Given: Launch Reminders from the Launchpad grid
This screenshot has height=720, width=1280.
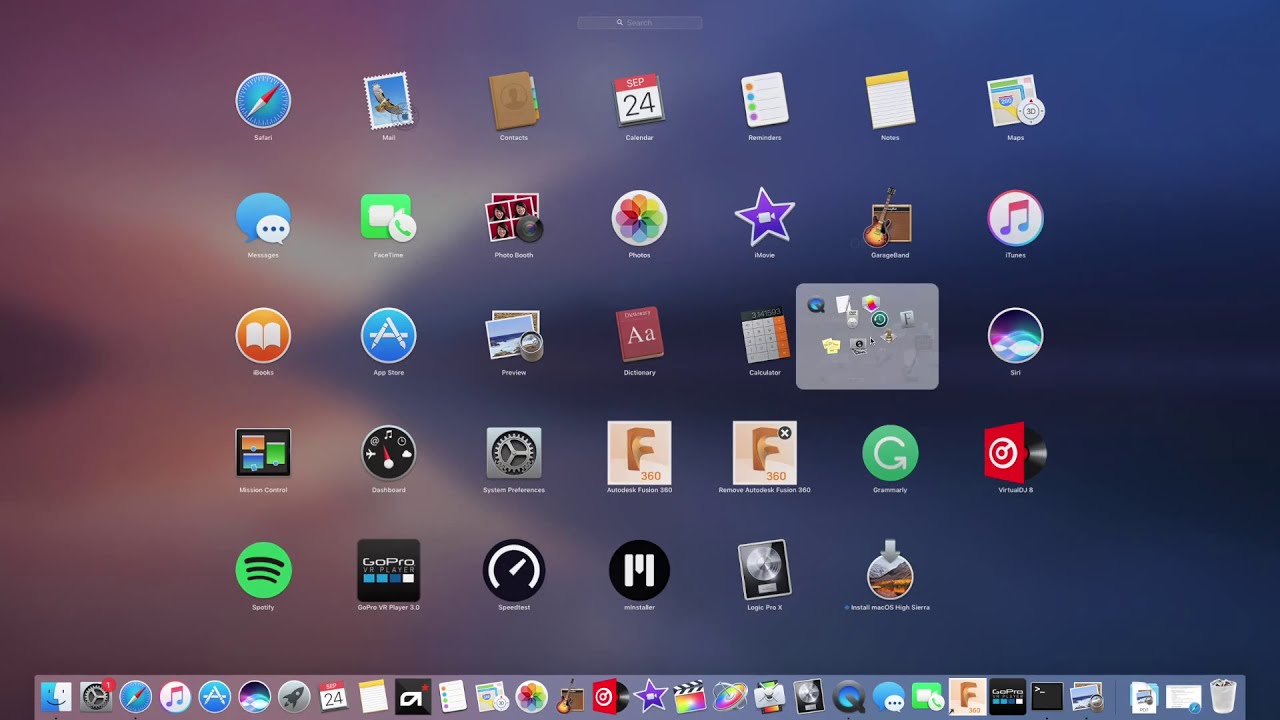Looking at the screenshot, I should pyautogui.click(x=765, y=100).
